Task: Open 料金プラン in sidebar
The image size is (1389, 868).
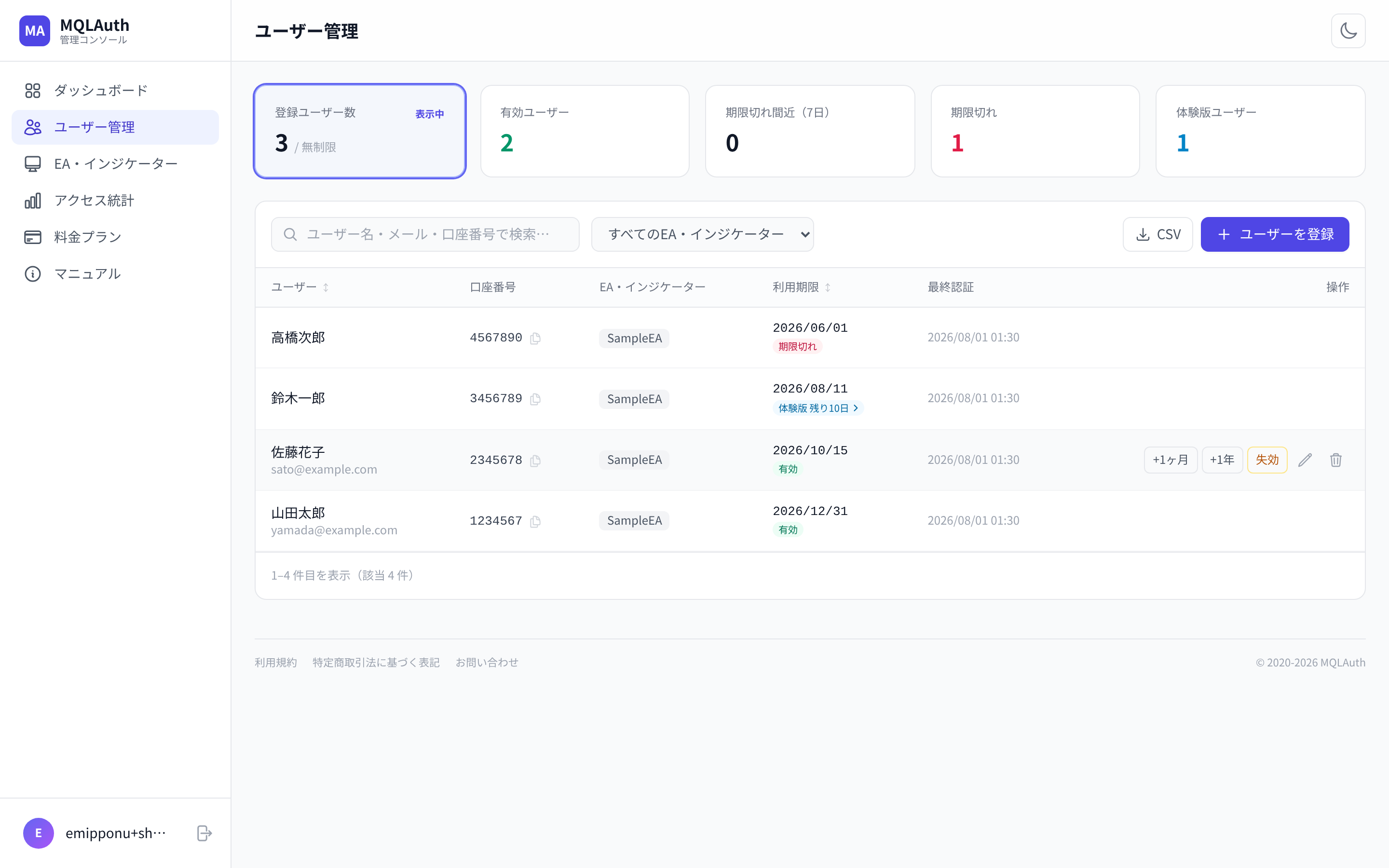Action: pyautogui.click(x=115, y=236)
